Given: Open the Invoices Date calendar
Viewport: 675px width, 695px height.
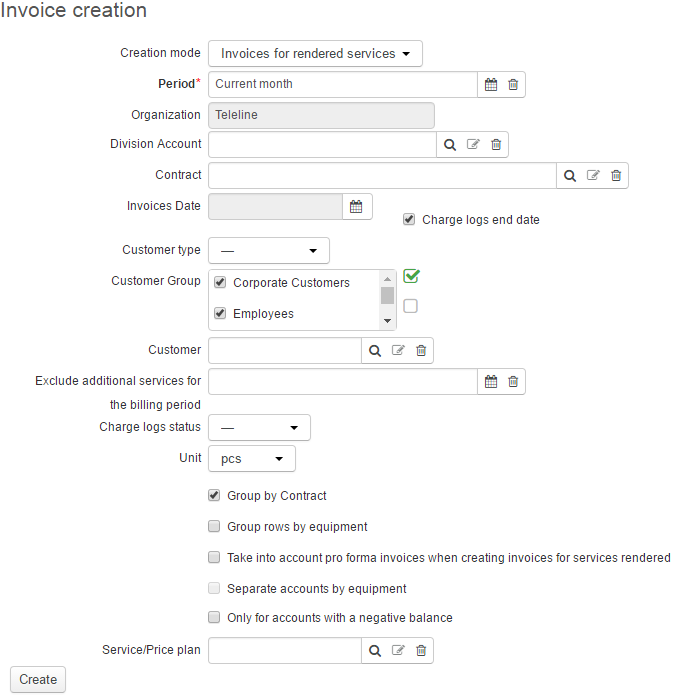Looking at the screenshot, I should click(x=356, y=207).
